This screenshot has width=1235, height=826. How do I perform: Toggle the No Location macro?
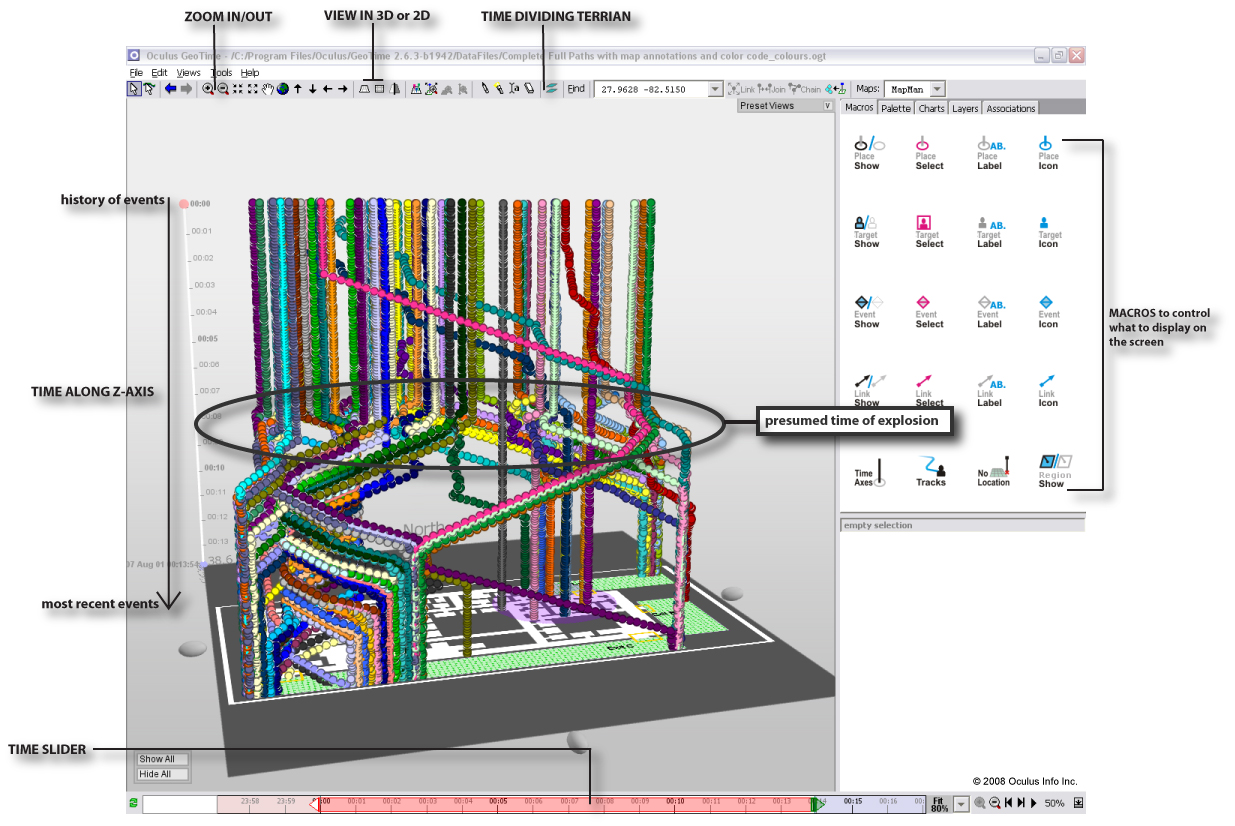[993, 471]
